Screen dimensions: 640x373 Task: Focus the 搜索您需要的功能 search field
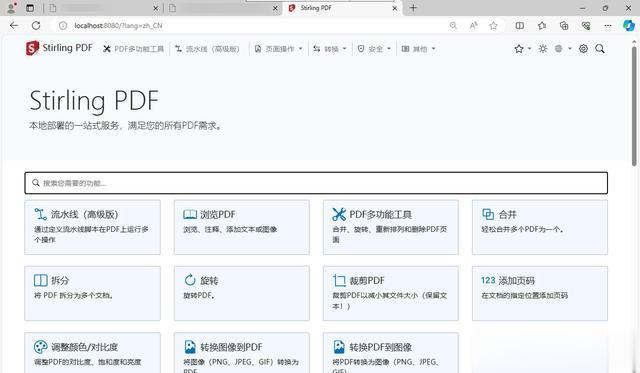coord(316,183)
